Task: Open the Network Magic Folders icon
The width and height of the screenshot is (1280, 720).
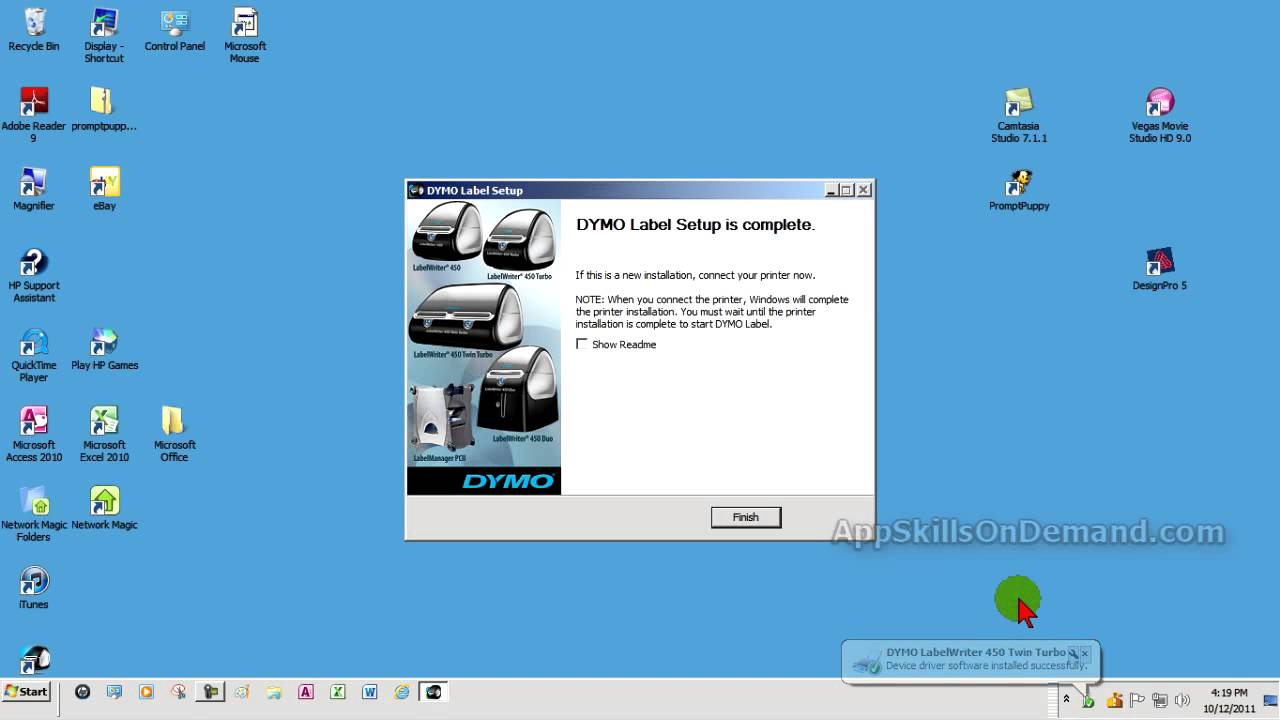Action: tap(34, 514)
